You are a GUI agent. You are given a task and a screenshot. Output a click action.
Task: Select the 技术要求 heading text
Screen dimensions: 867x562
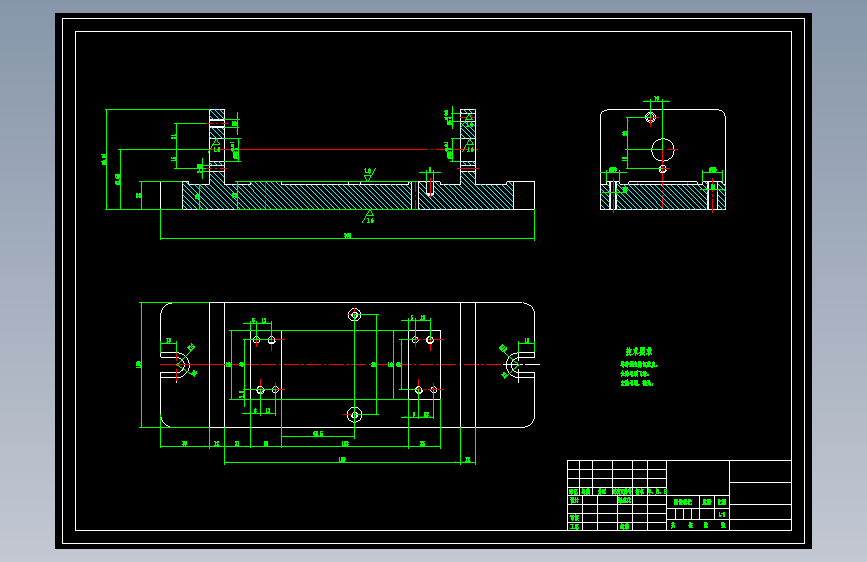[x=639, y=351]
